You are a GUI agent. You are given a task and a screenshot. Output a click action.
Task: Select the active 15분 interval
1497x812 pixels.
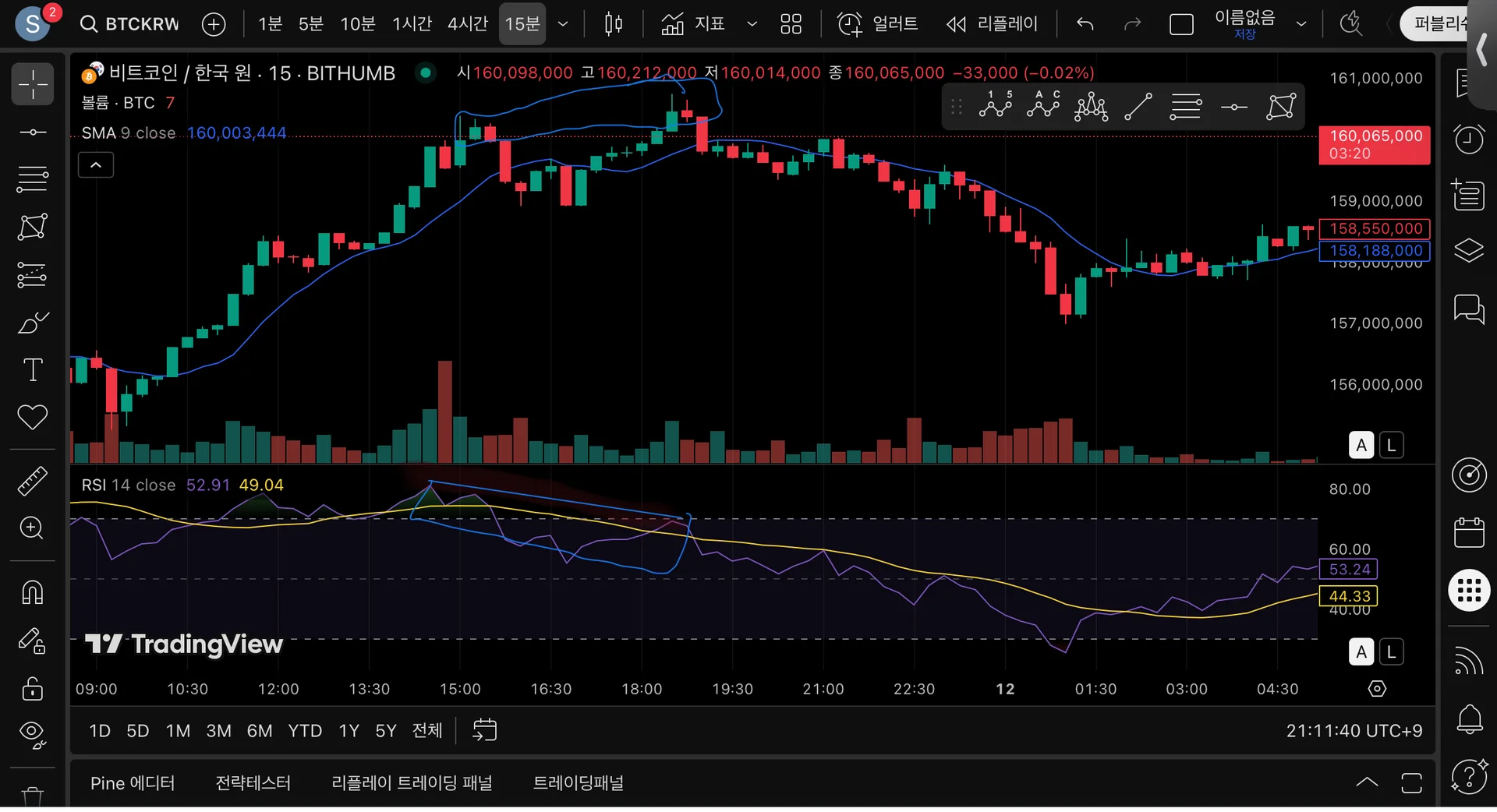tap(522, 24)
